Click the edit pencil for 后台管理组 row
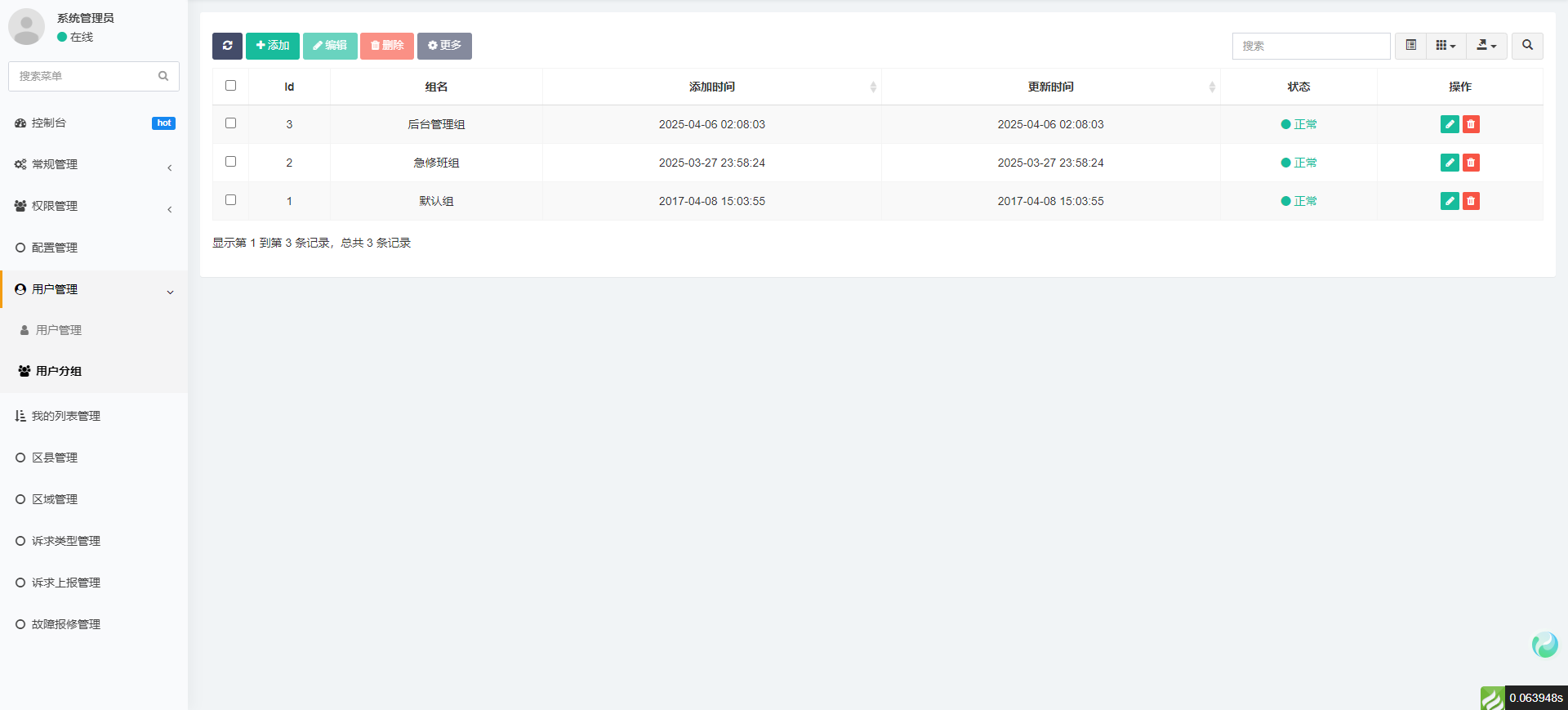 coord(1450,124)
